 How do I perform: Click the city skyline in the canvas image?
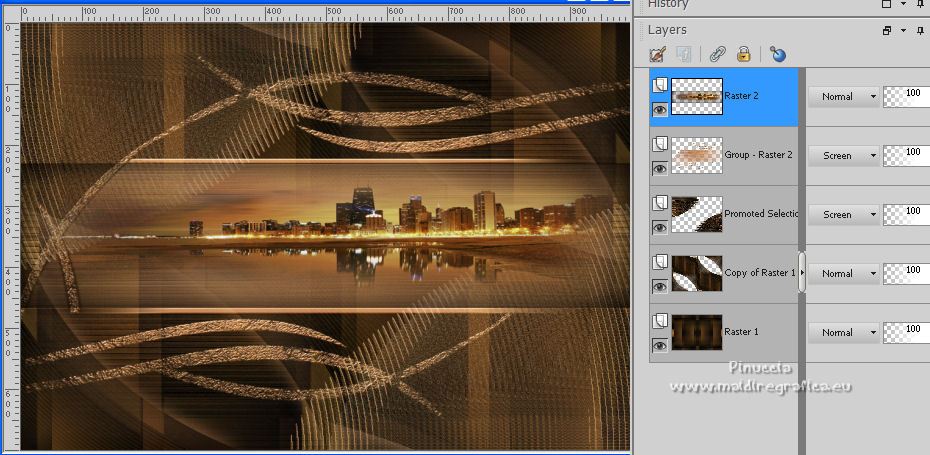point(400,214)
